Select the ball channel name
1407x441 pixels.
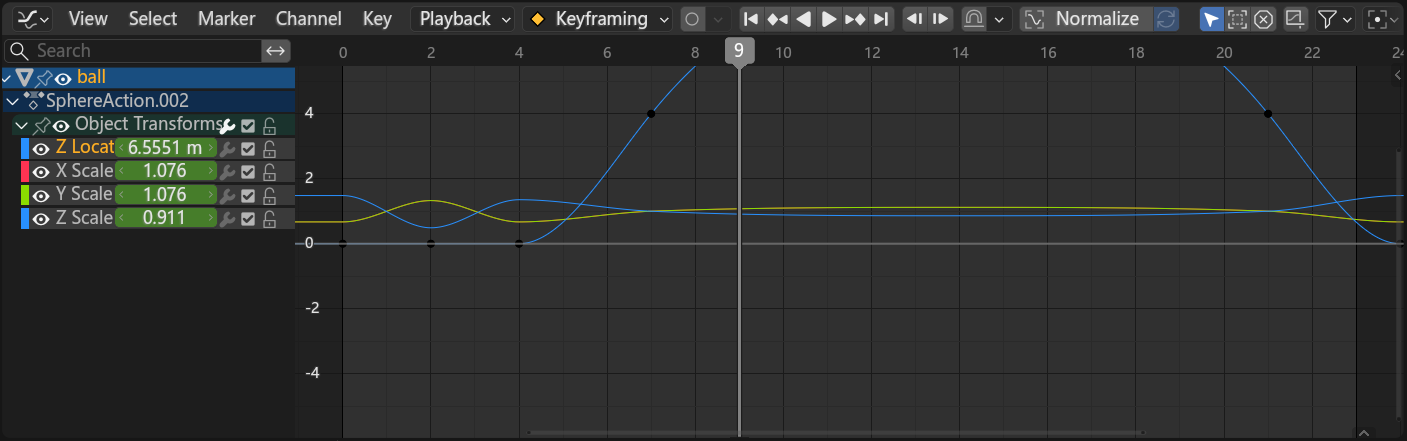pos(91,77)
